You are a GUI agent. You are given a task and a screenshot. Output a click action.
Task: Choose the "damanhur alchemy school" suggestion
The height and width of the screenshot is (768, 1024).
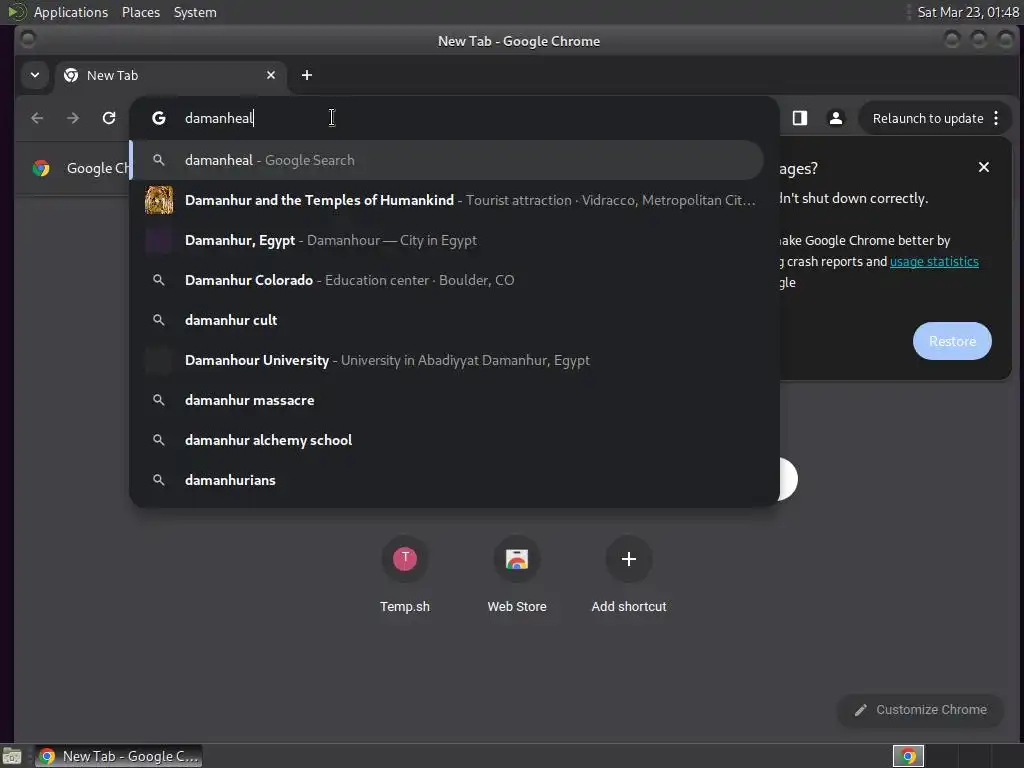click(447, 440)
